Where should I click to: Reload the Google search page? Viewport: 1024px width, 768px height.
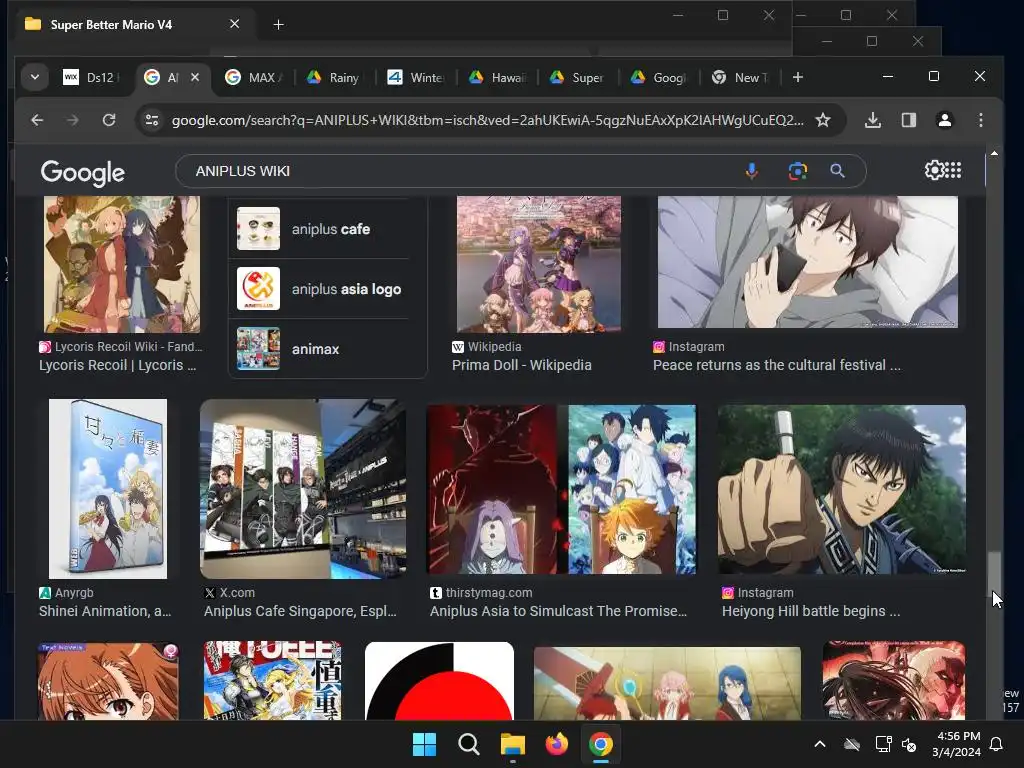(x=109, y=120)
